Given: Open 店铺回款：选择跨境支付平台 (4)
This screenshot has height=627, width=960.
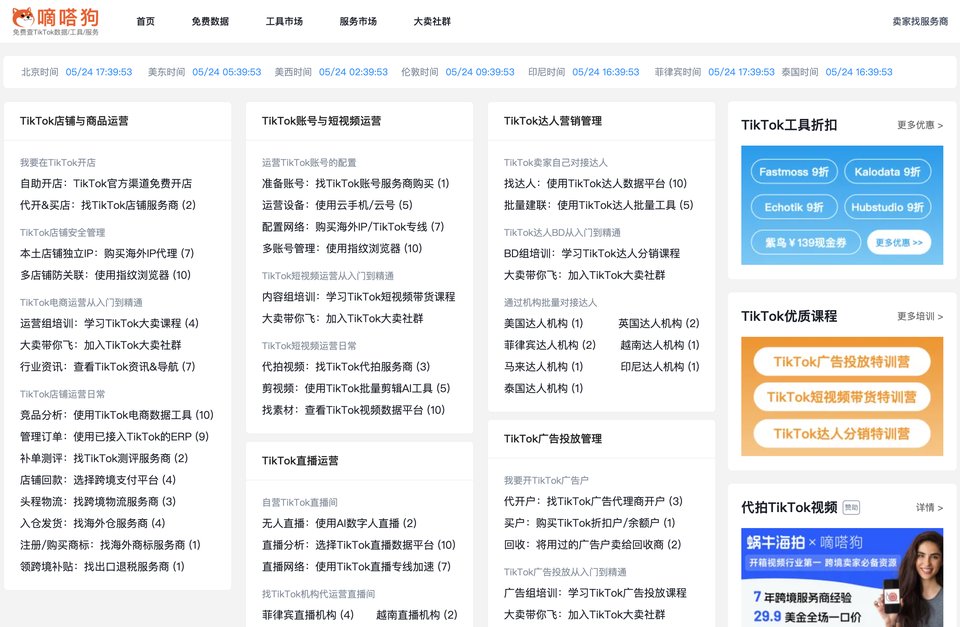Looking at the screenshot, I should [x=98, y=480].
